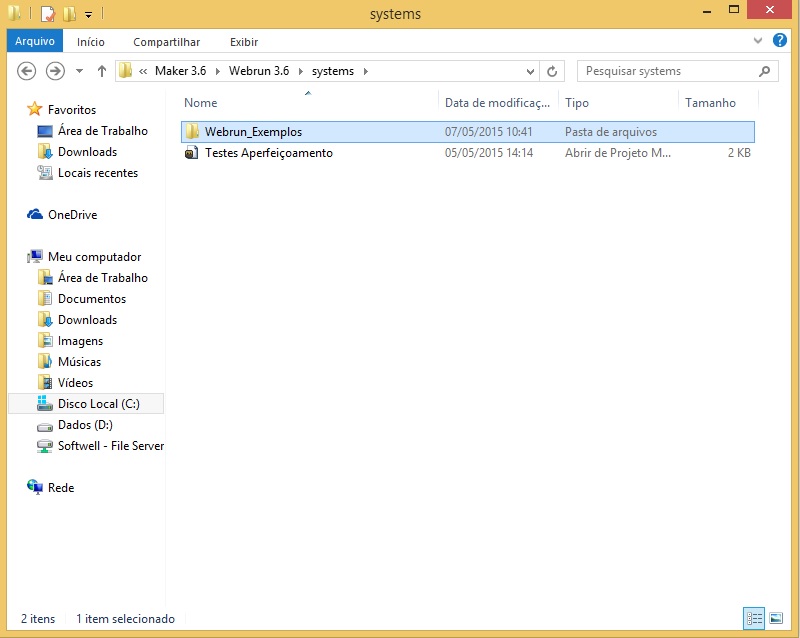Click the Forward navigation arrow

pos(55,71)
